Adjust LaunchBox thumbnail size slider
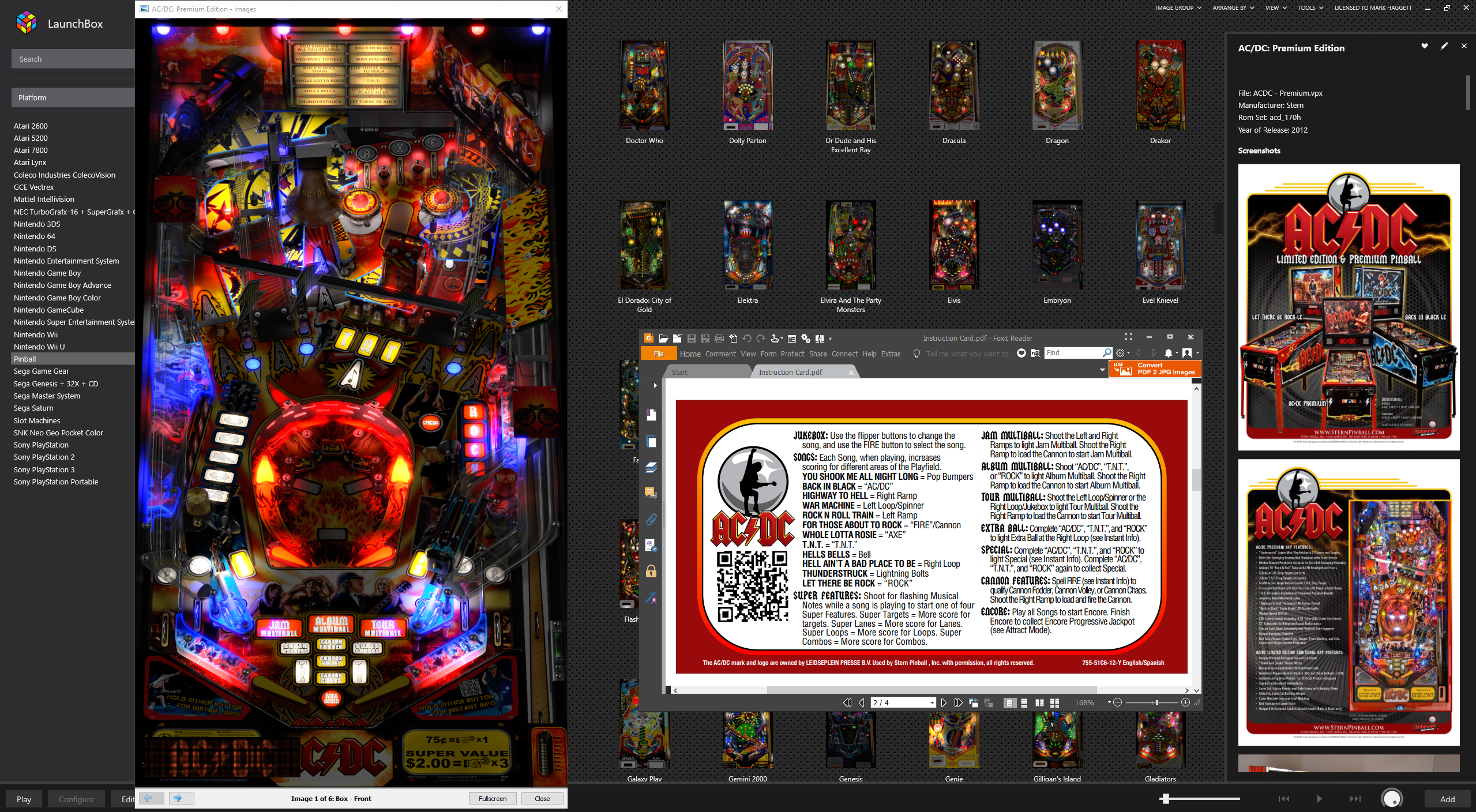This screenshot has height=812, width=1476. (1166, 799)
